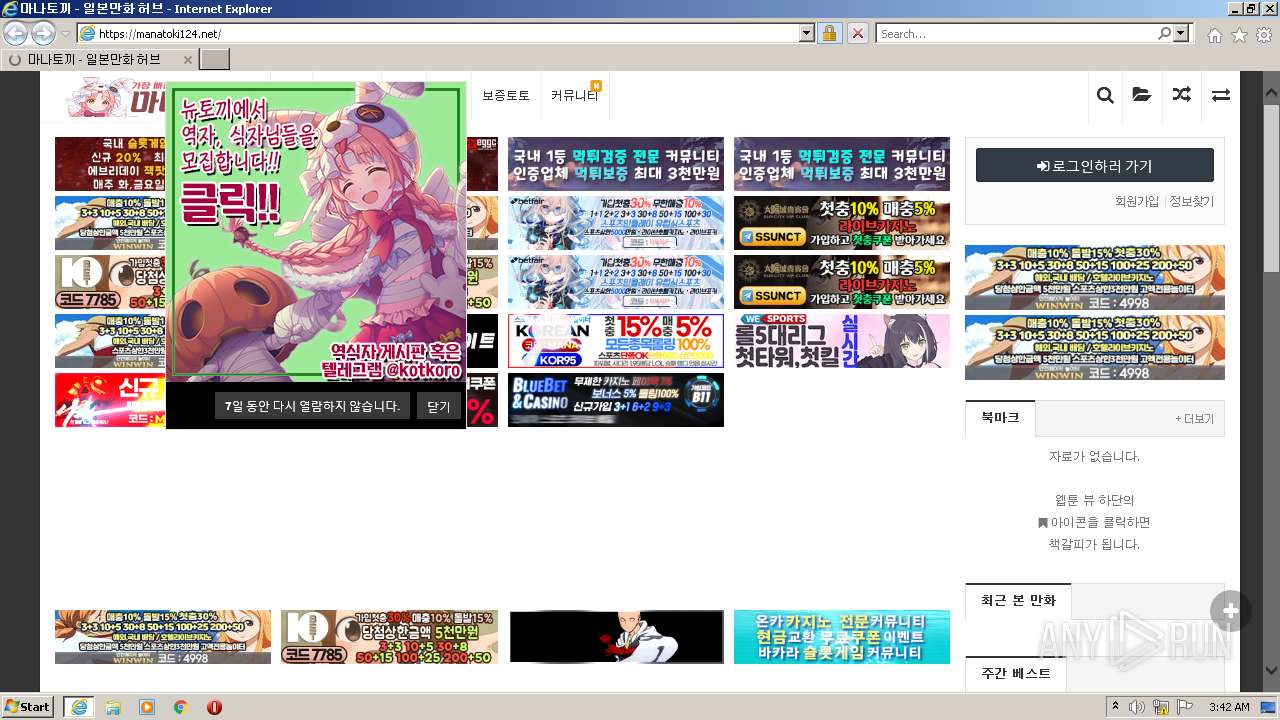Screen dimensions: 1280x720
Task: Select the 최근 본 만화 tab
Action: (x=1018, y=600)
